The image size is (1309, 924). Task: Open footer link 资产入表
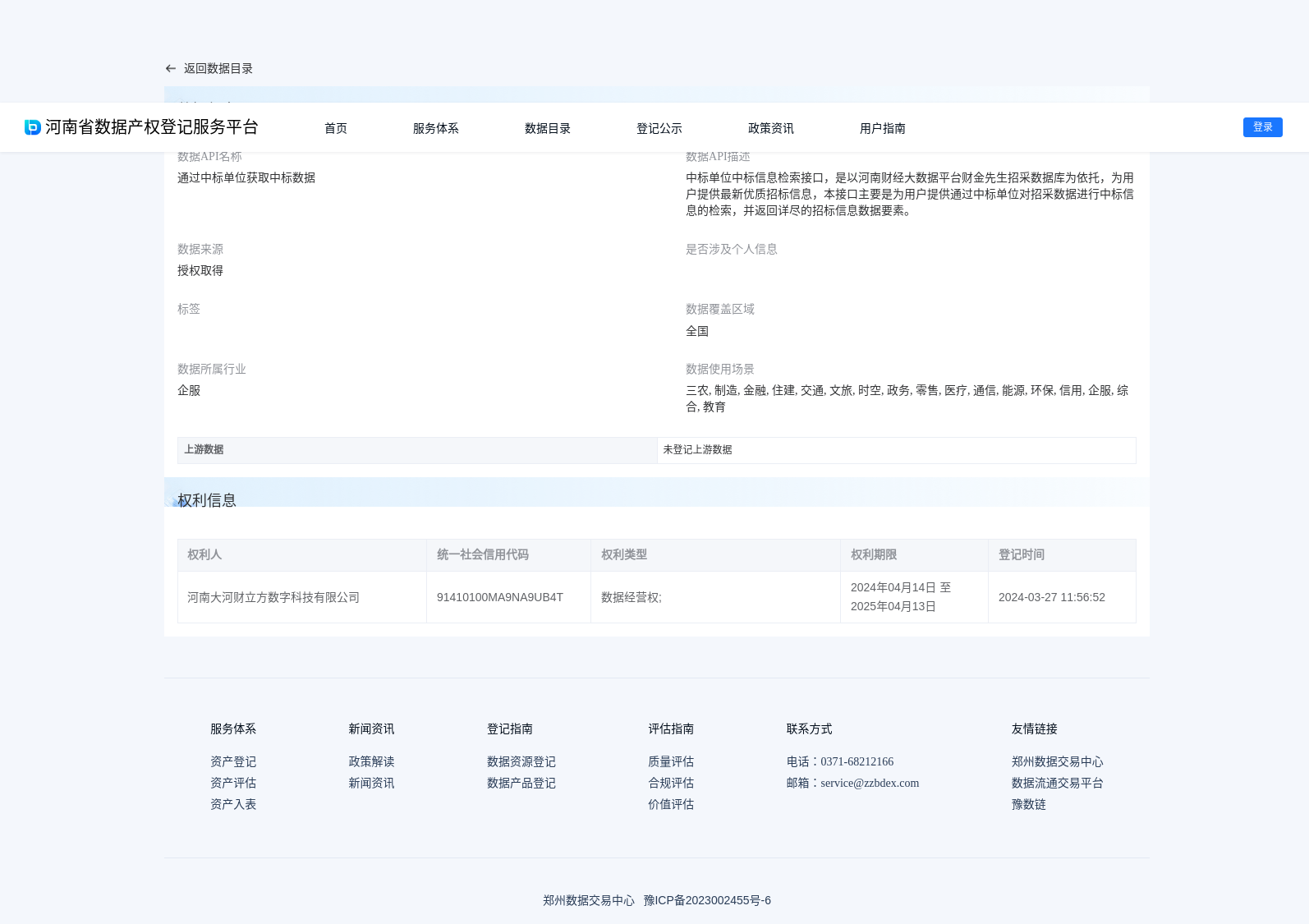tap(233, 805)
